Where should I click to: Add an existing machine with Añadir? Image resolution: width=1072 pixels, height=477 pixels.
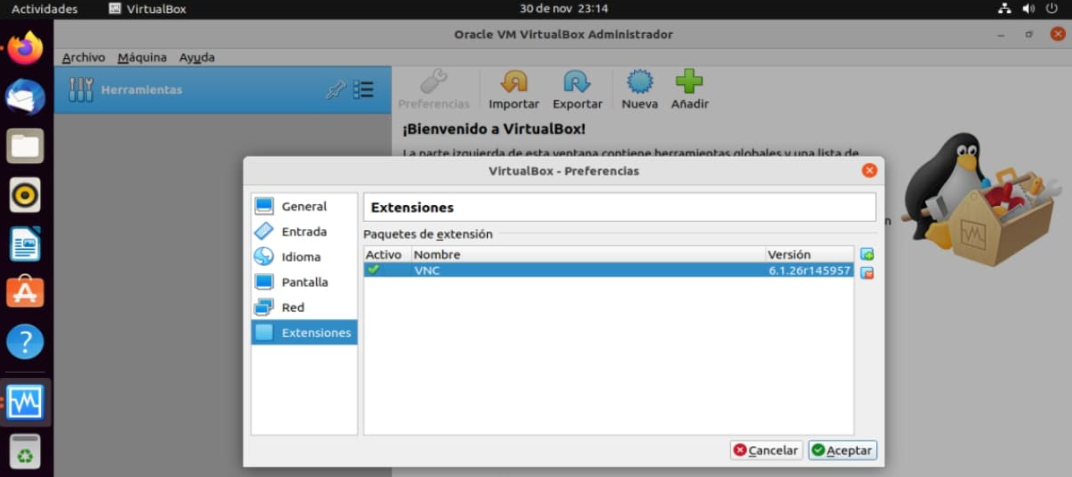[689, 90]
